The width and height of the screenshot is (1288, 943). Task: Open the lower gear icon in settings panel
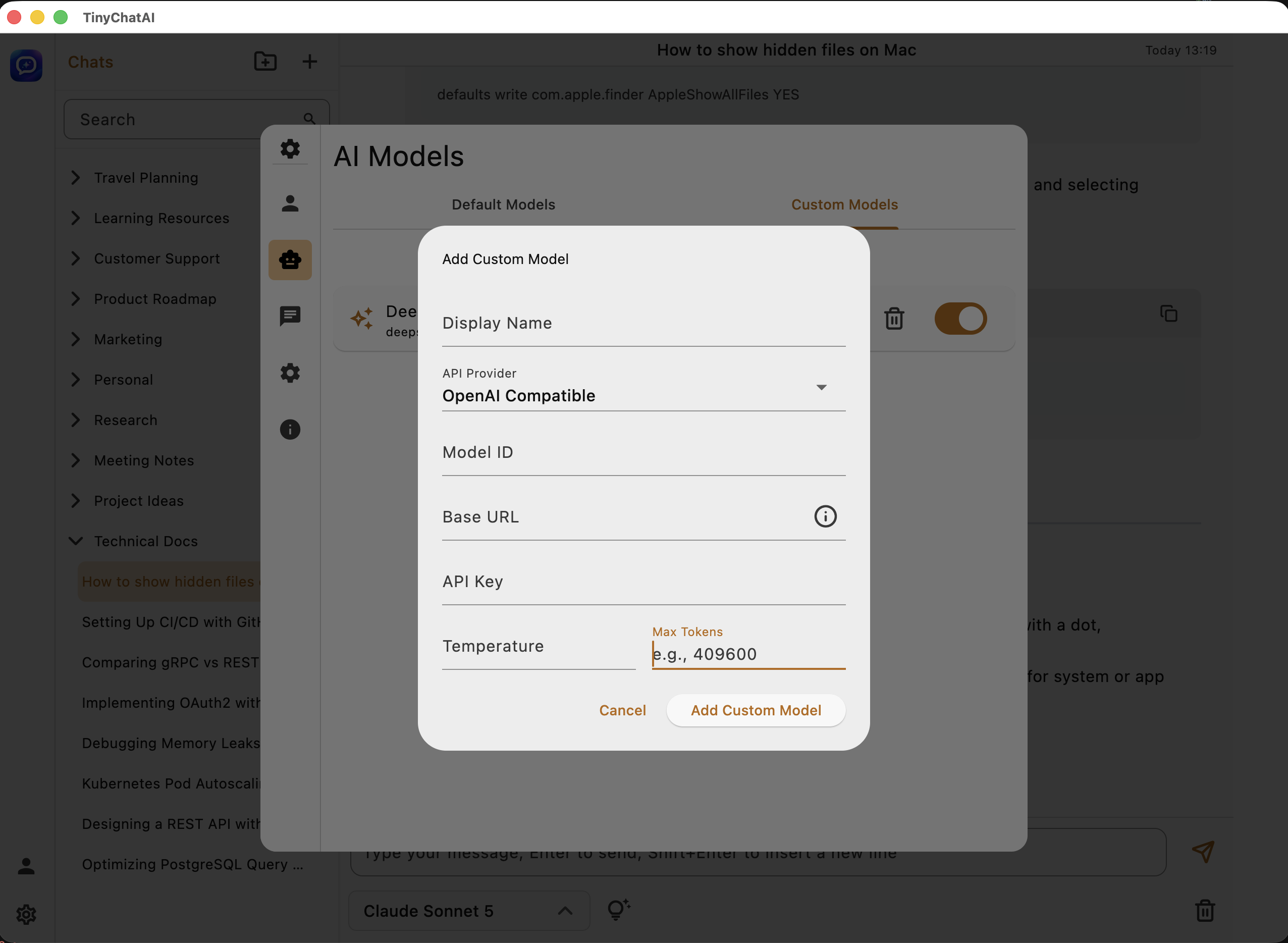[x=290, y=373]
